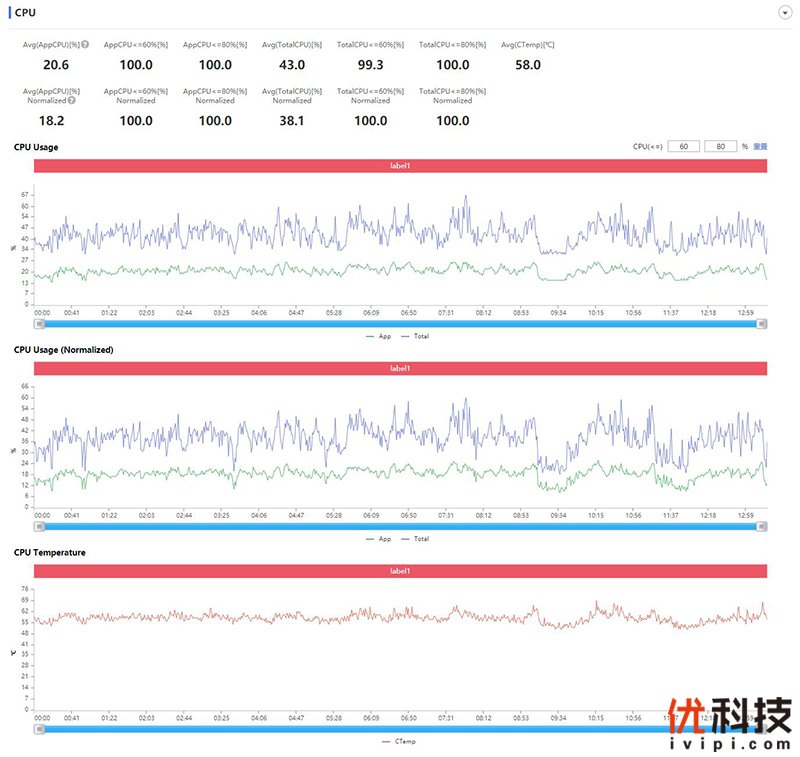800x757 pixels.
Task: Click the CPU threshold field showing 80
Action: pyautogui.click(x=720, y=146)
